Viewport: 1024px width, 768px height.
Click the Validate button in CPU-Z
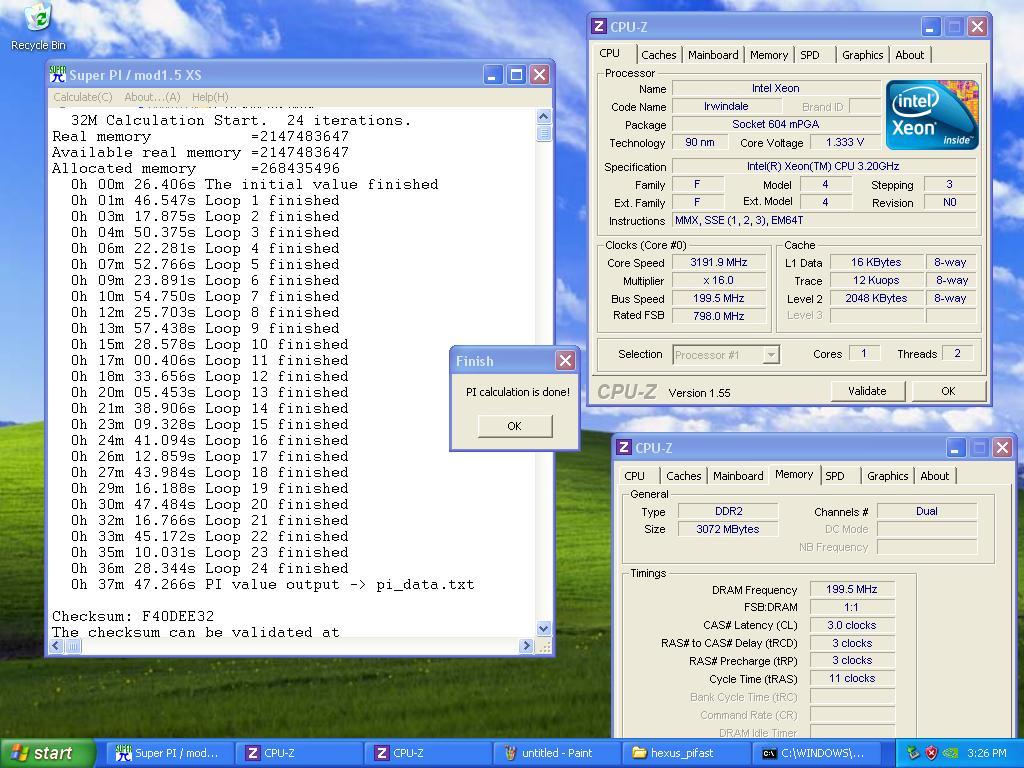[867, 391]
